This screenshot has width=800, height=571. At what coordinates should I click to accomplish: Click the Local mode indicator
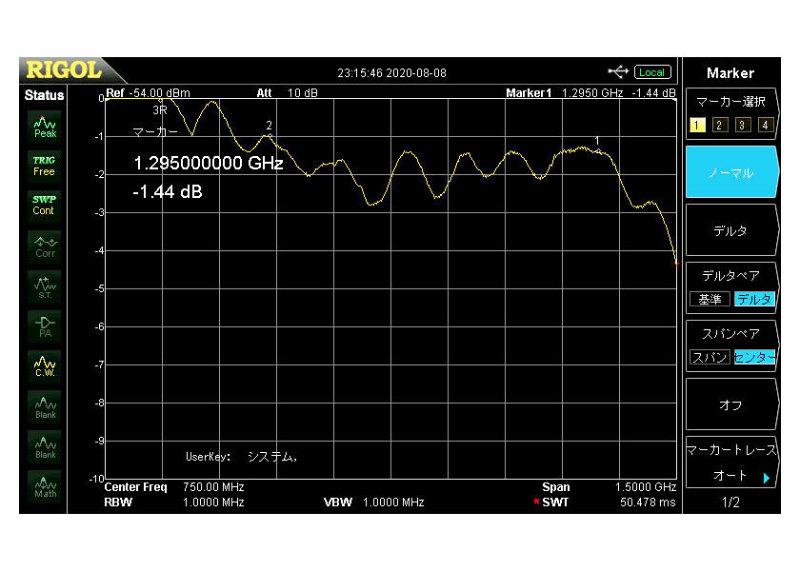coord(651,72)
